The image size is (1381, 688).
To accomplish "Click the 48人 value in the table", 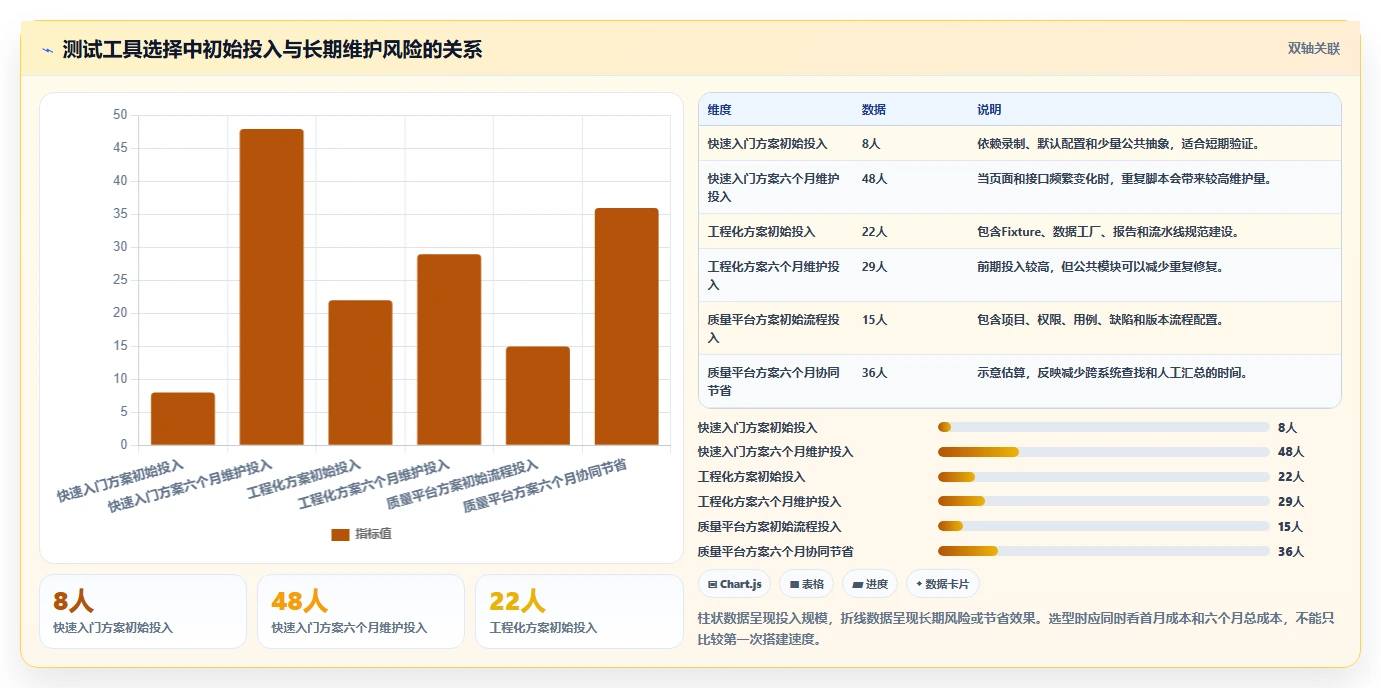I will pyautogui.click(x=874, y=179).
